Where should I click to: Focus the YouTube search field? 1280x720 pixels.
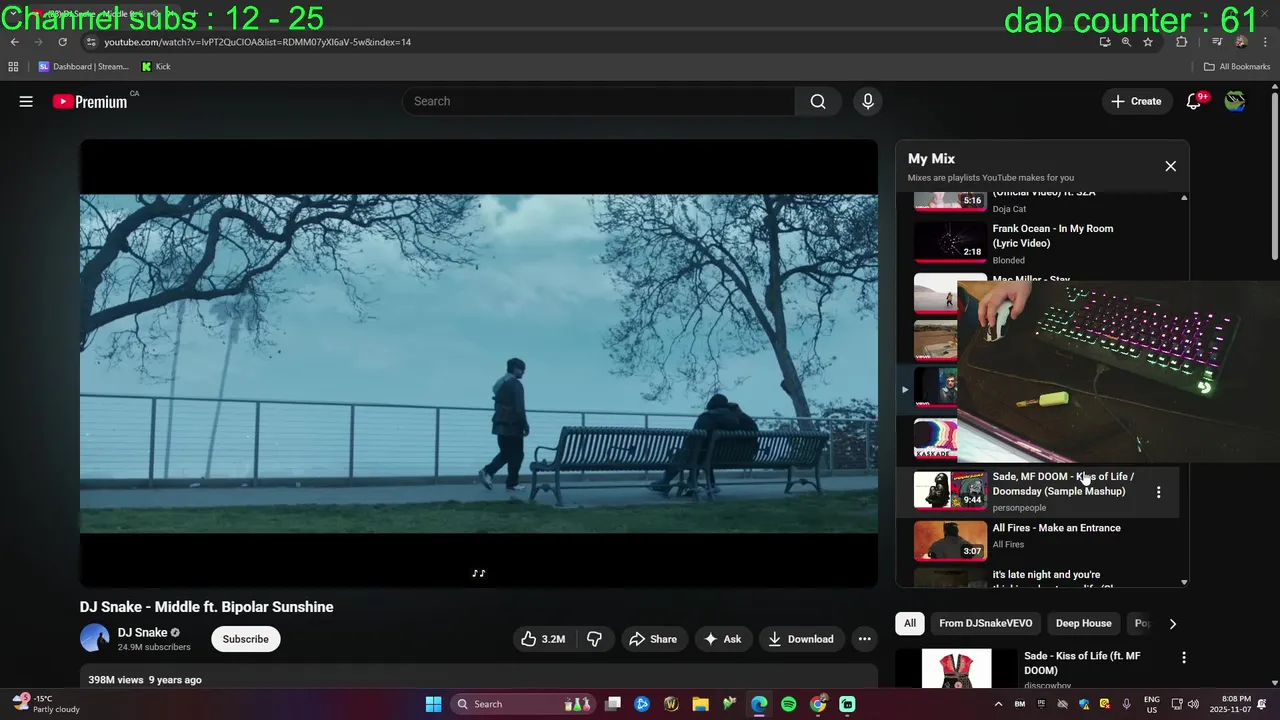click(598, 101)
